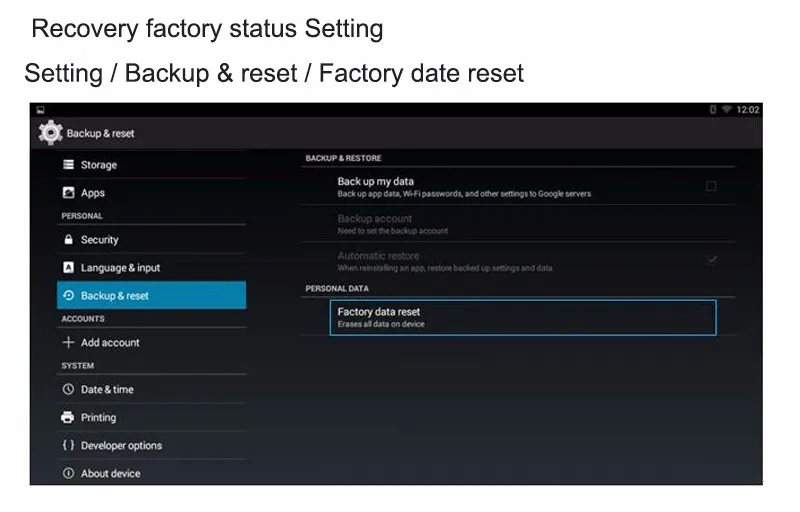This screenshot has height=512, width=800.
Task: Enable the Back up my data checkbox
Action: point(711,186)
